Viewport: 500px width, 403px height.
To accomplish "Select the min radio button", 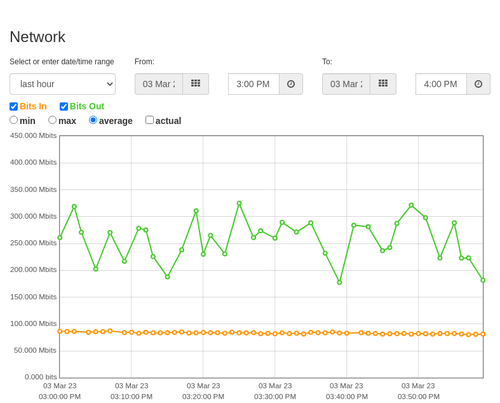I will coord(13,120).
